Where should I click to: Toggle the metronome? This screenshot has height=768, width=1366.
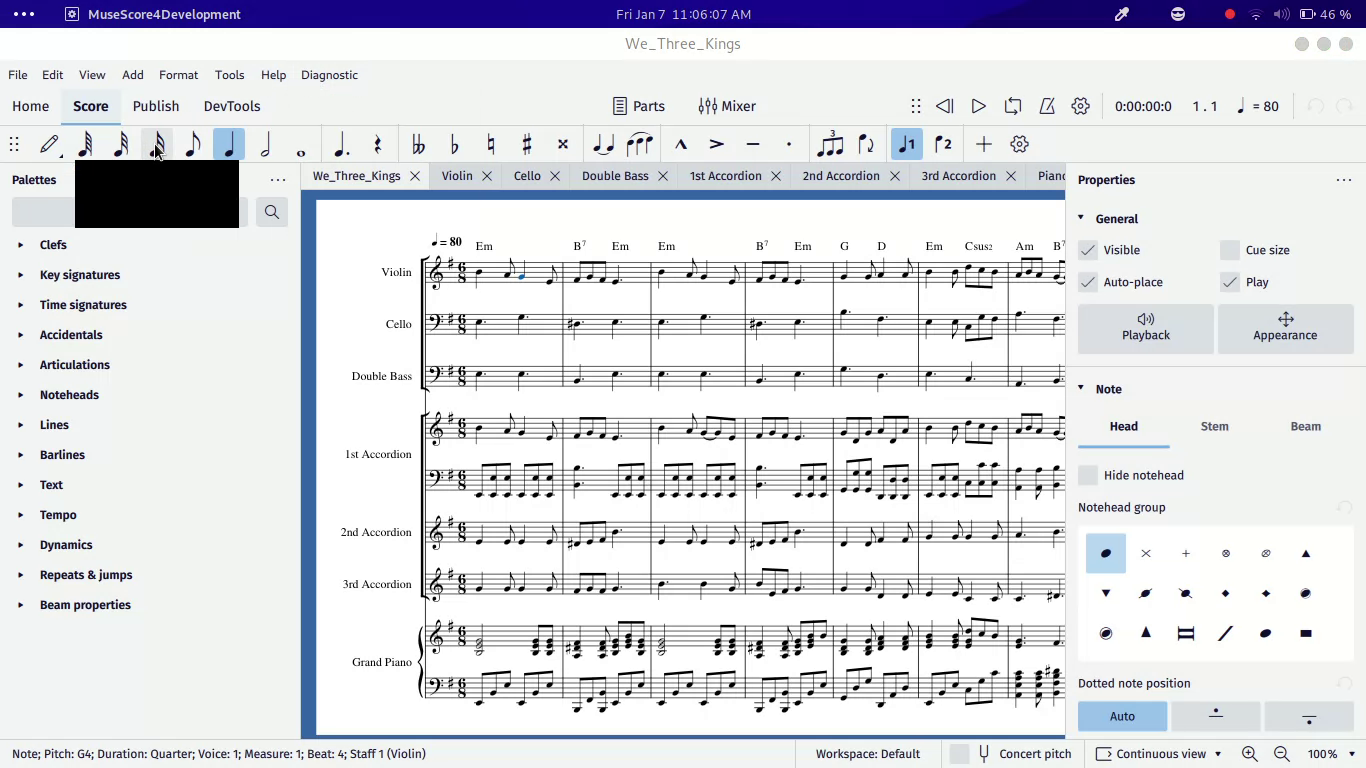(x=1047, y=106)
